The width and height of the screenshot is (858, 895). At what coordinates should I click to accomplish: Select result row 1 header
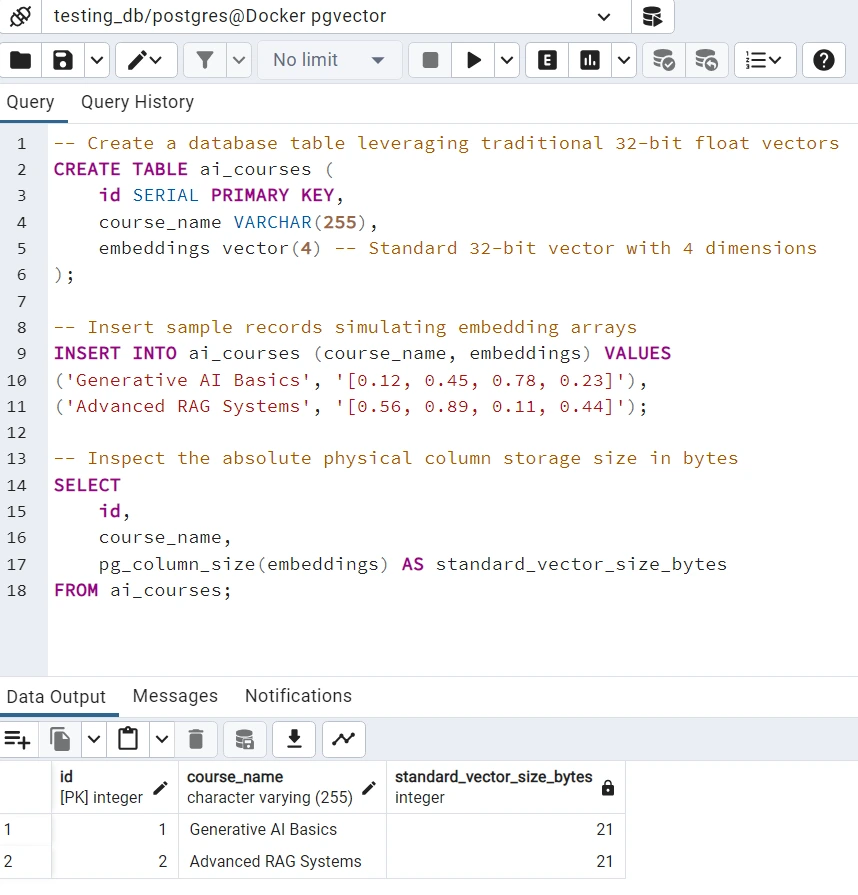pos(25,829)
